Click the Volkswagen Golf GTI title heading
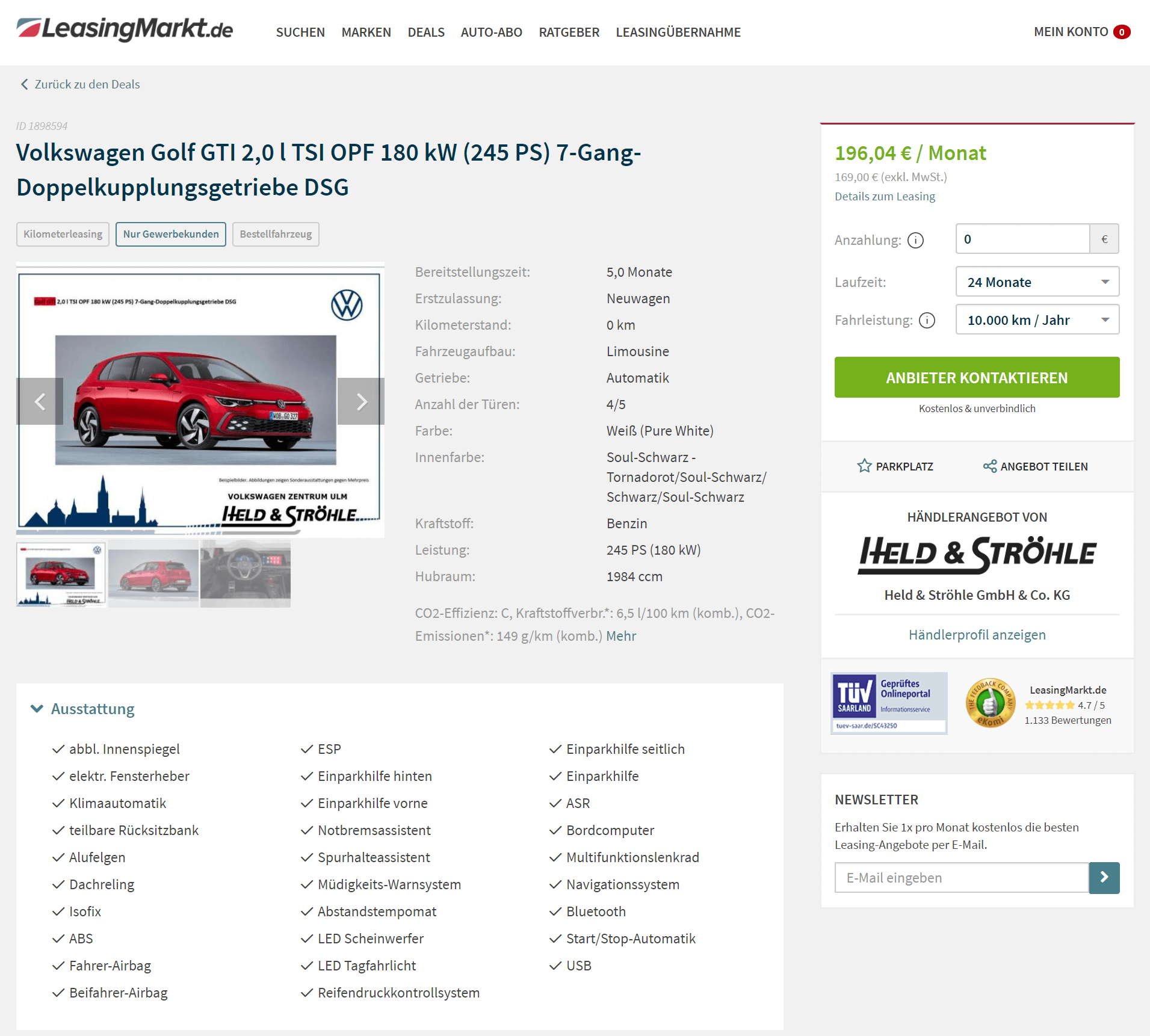Viewport: 1150px width, 1036px height. click(x=329, y=170)
